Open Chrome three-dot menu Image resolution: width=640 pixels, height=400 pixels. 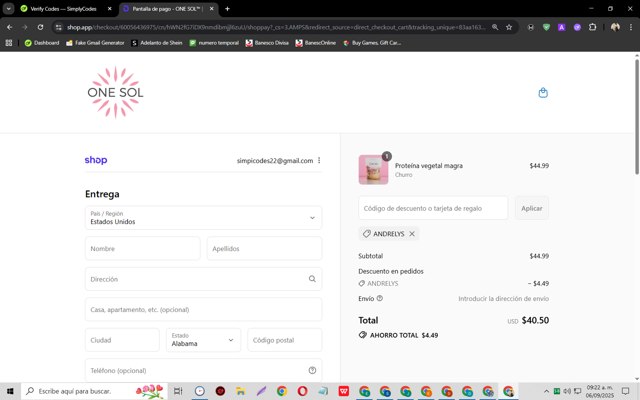click(x=631, y=27)
